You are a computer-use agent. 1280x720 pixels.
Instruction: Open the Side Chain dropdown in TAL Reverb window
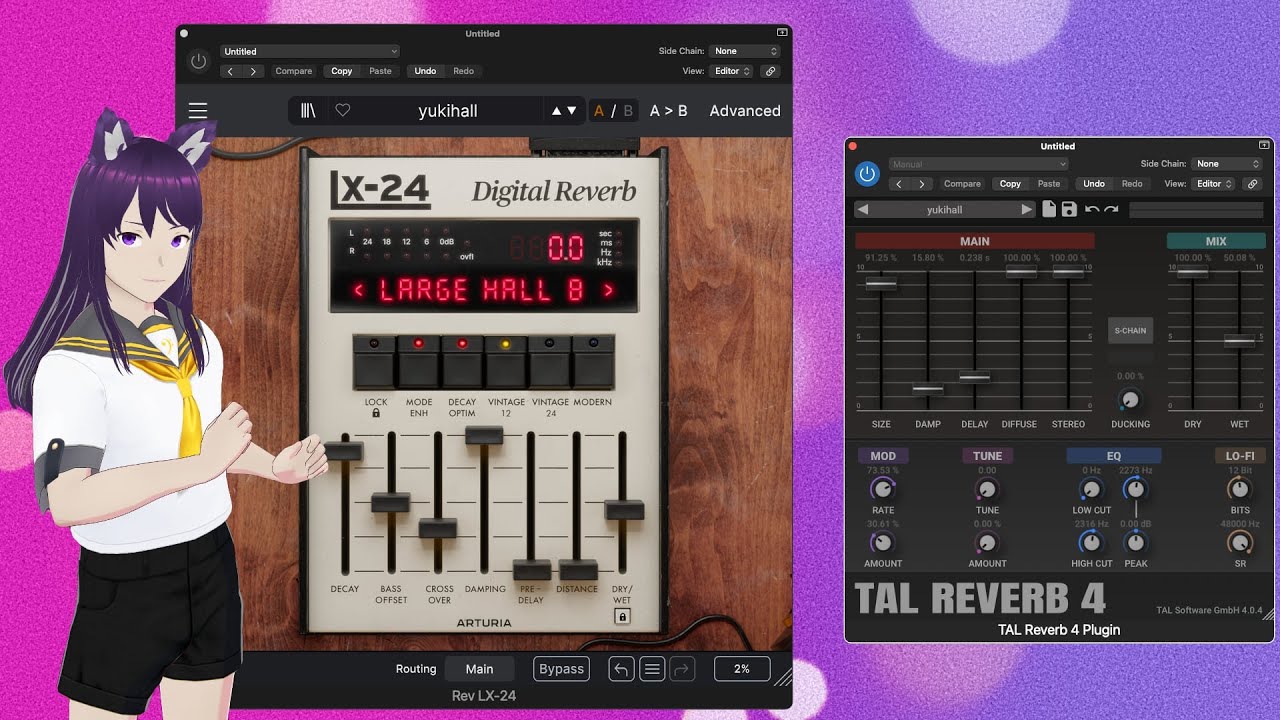coord(1226,164)
